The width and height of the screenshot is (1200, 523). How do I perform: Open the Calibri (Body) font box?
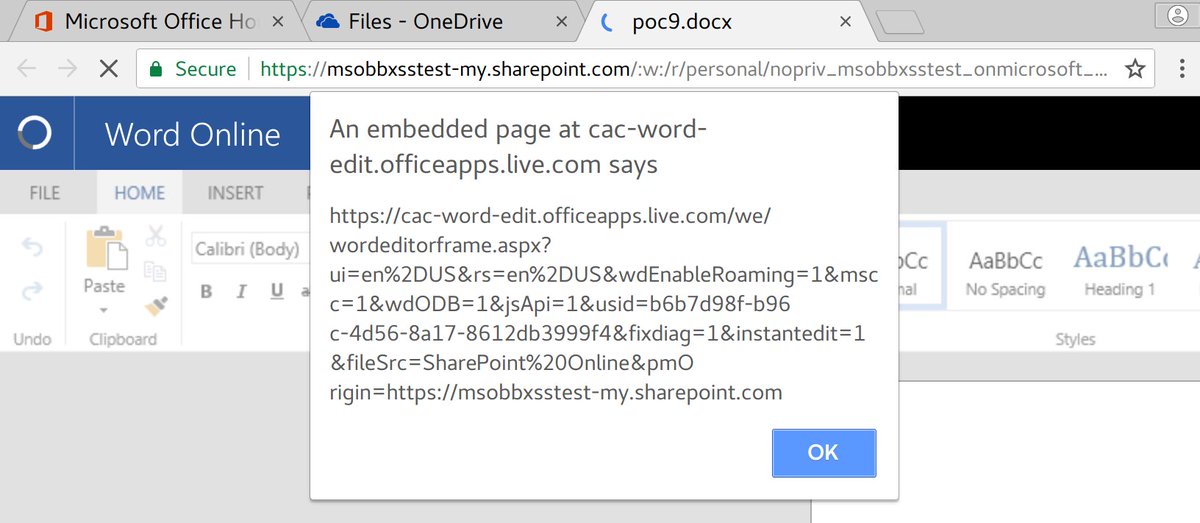point(250,248)
